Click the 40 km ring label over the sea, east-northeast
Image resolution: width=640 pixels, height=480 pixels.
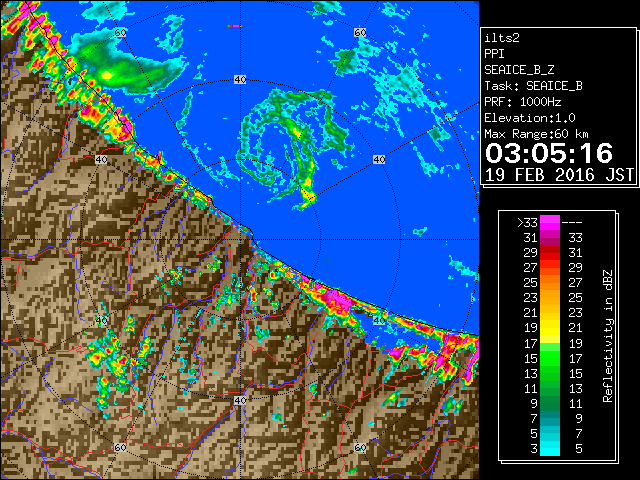(x=379, y=160)
